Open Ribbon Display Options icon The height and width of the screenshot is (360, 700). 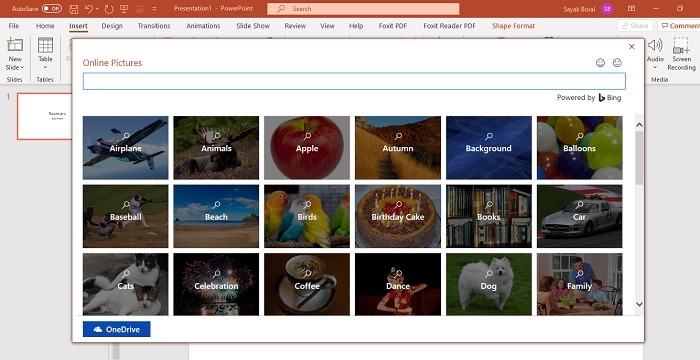[631, 8]
